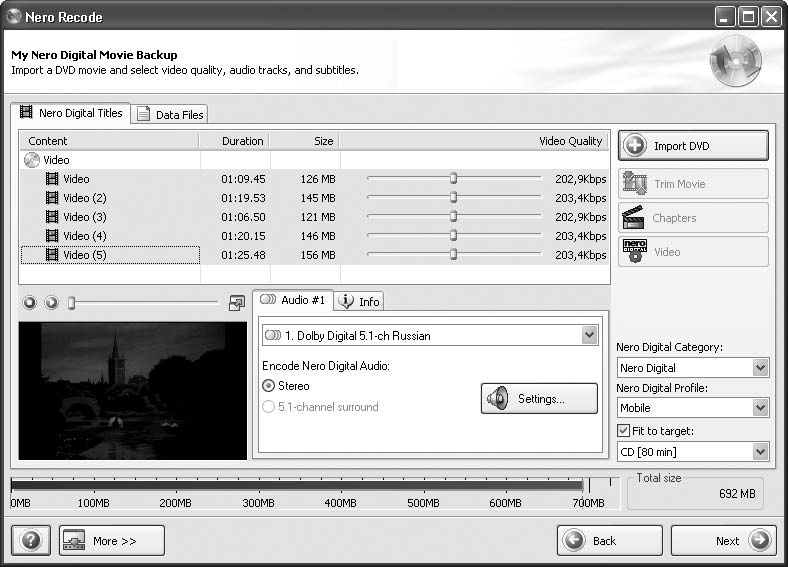788x567 pixels.
Task: Click the Import DVD plus icon
Action: 634,146
